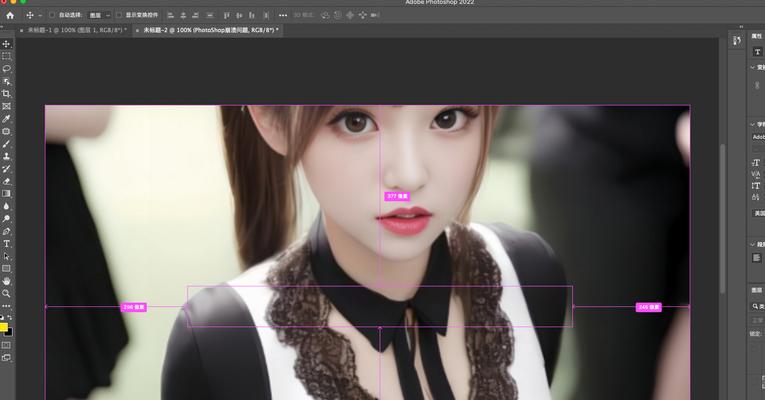Open the Change Screen Mode icon
This screenshot has height=400, width=765.
coord(6,358)
